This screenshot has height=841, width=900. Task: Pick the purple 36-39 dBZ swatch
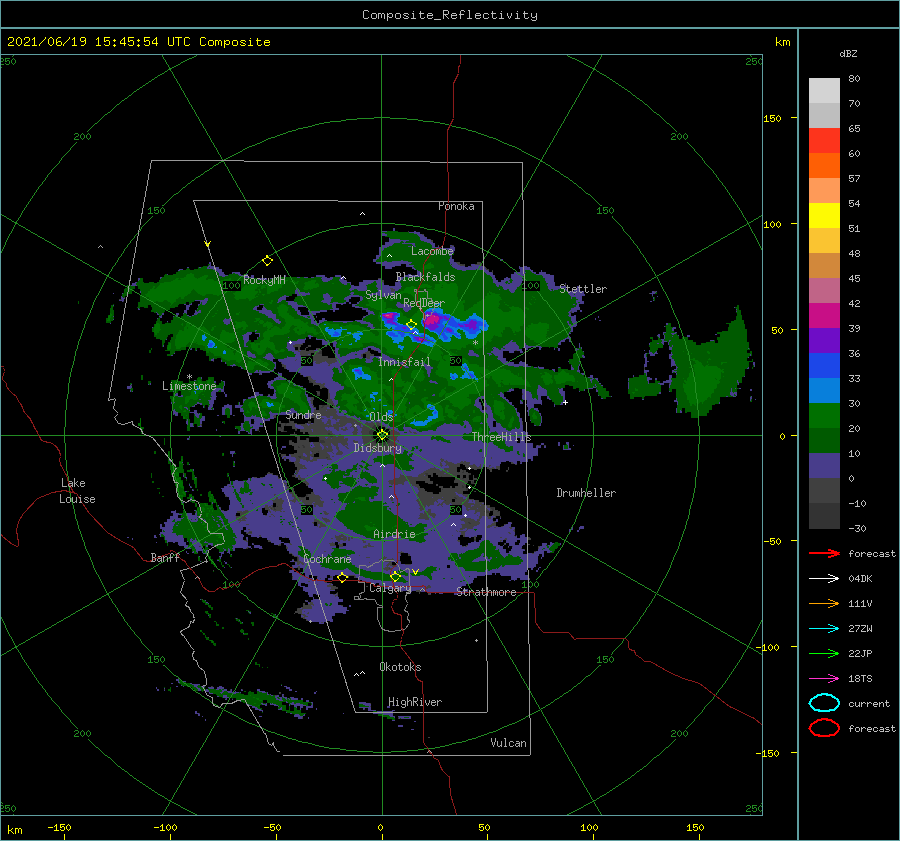(824, 340)
